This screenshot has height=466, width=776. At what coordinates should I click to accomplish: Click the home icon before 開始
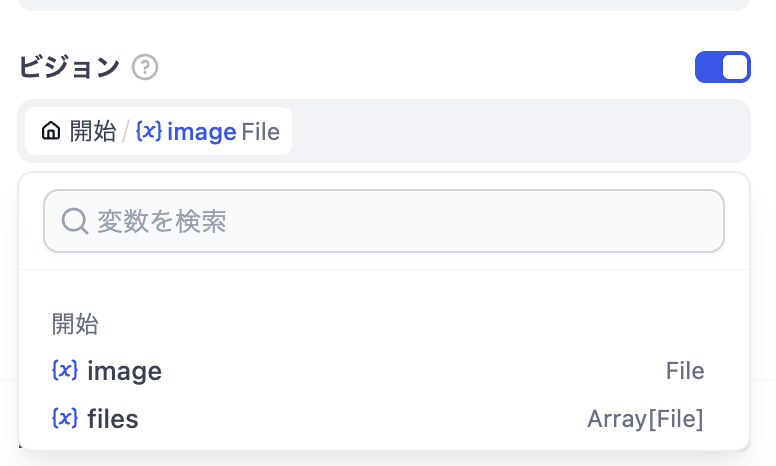[50, 131]
